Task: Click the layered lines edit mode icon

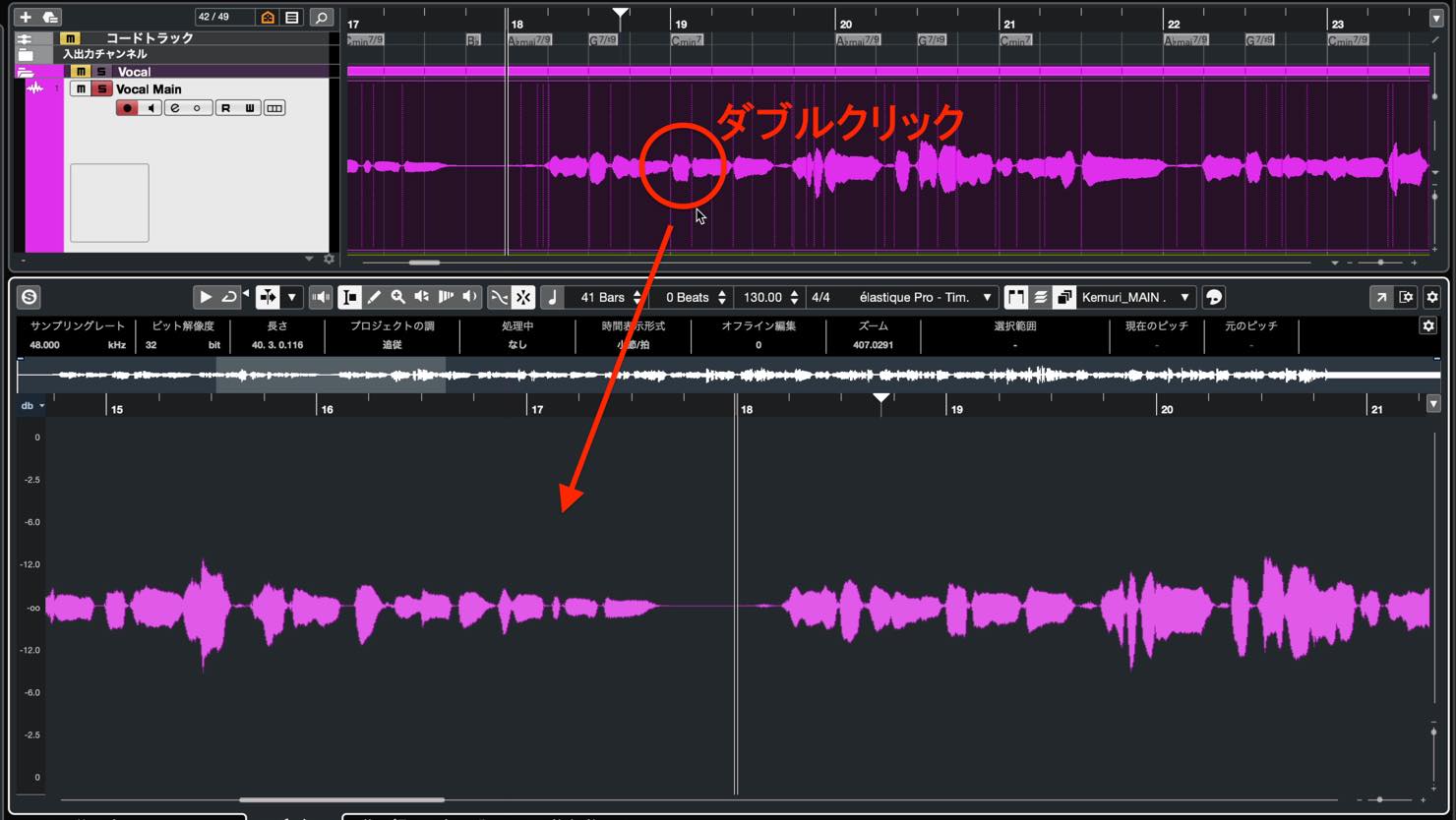Action: (x=1040, y=297)
